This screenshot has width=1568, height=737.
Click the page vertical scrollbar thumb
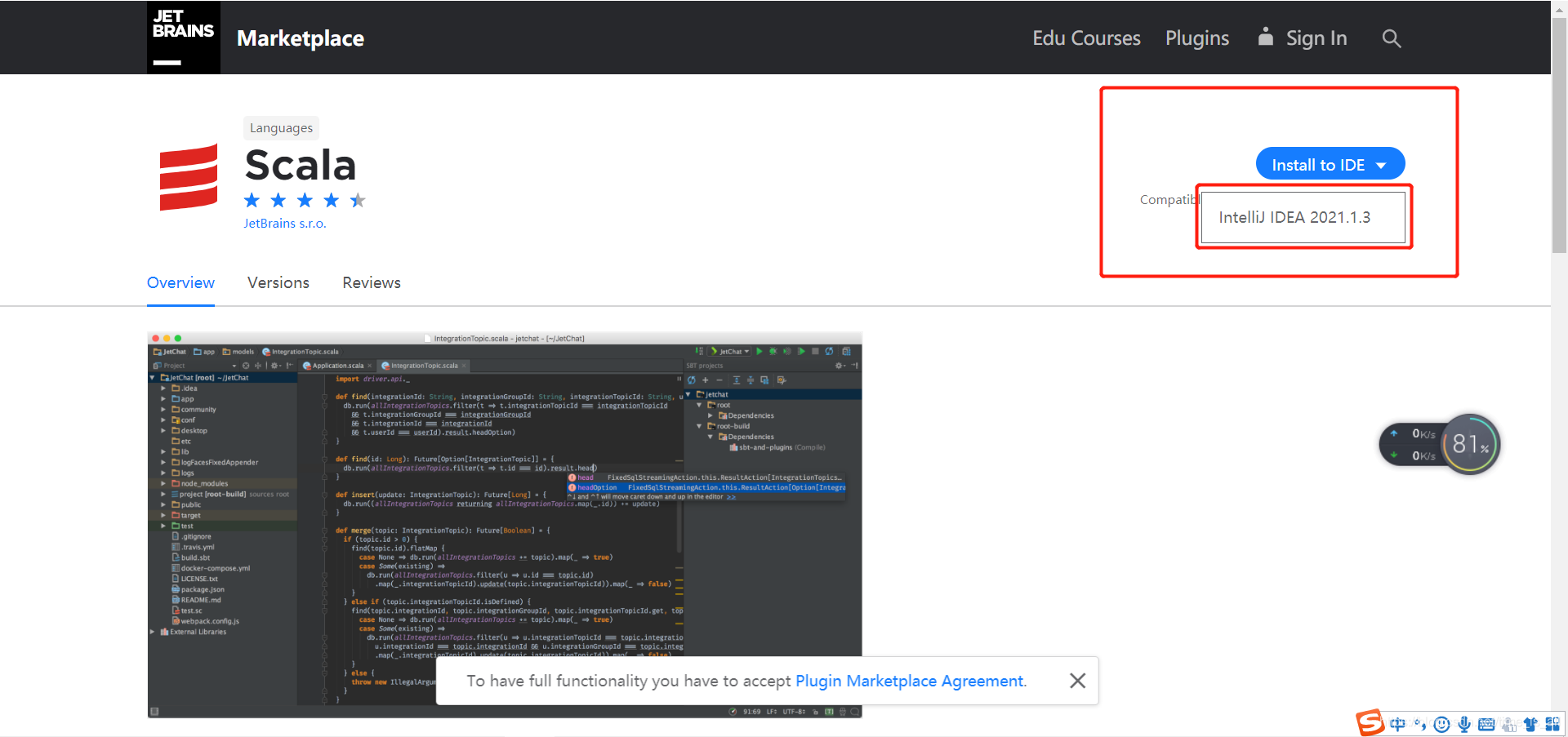point(1559,135)
